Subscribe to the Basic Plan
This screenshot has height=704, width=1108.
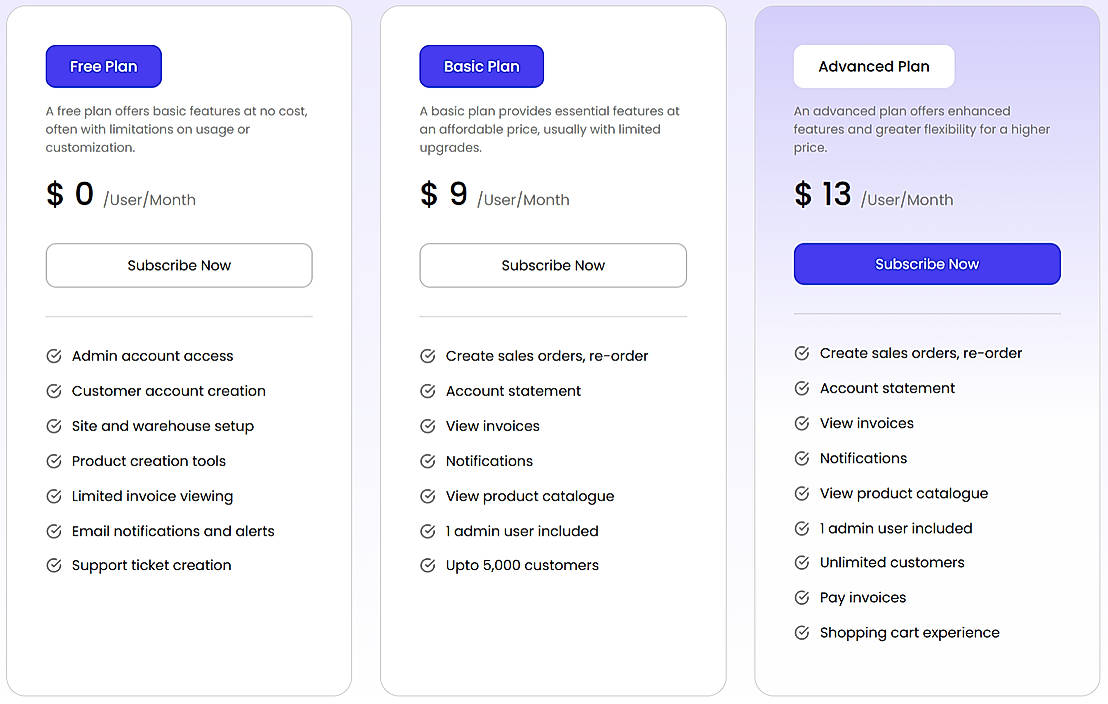pyautogui.click(x=553, y=266)
